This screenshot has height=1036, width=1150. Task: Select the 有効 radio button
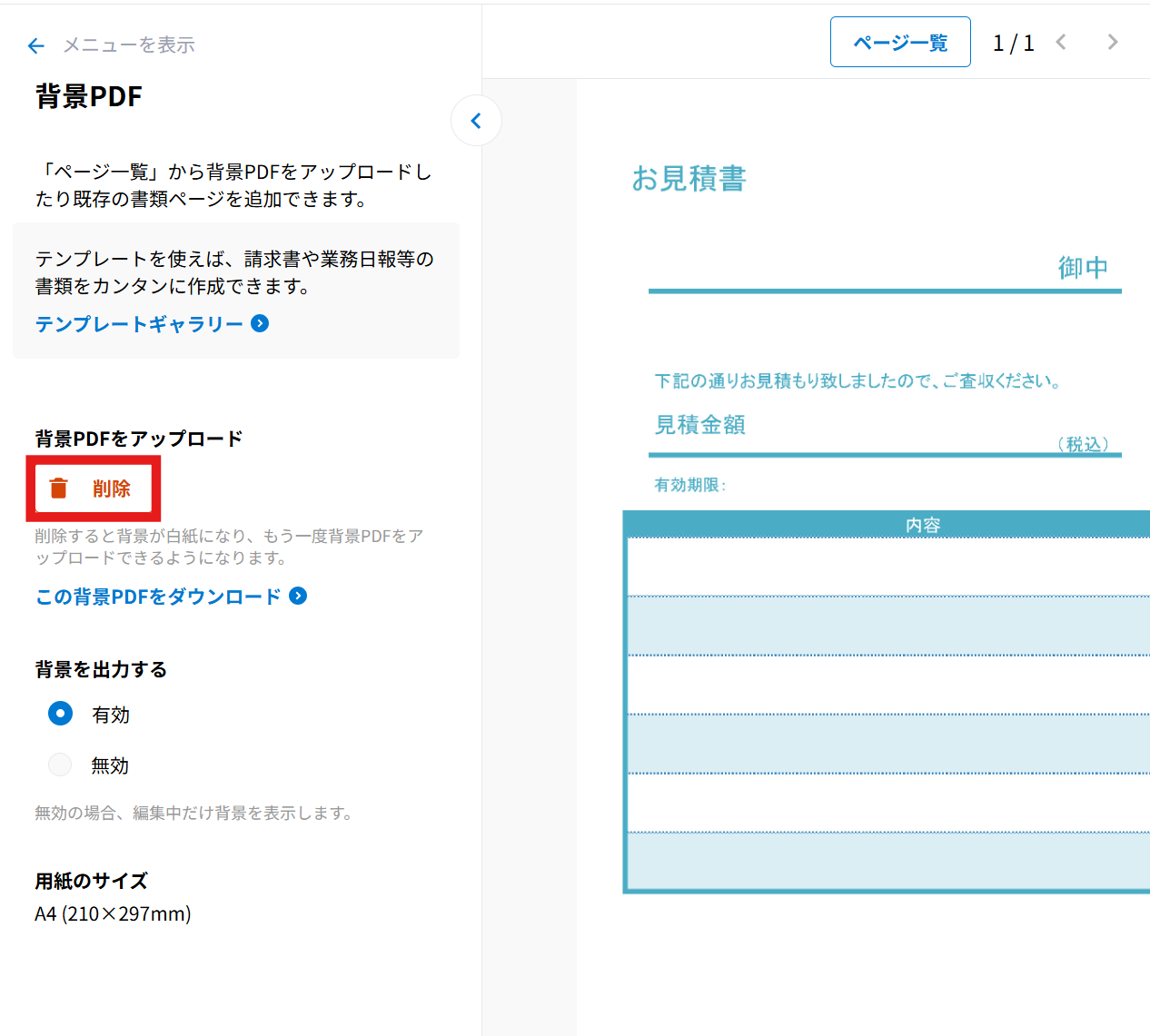pos(60,714)
